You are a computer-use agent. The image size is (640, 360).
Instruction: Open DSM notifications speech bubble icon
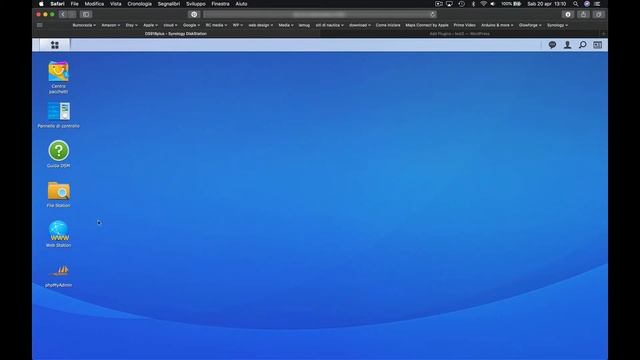click(x=552, y=45)
